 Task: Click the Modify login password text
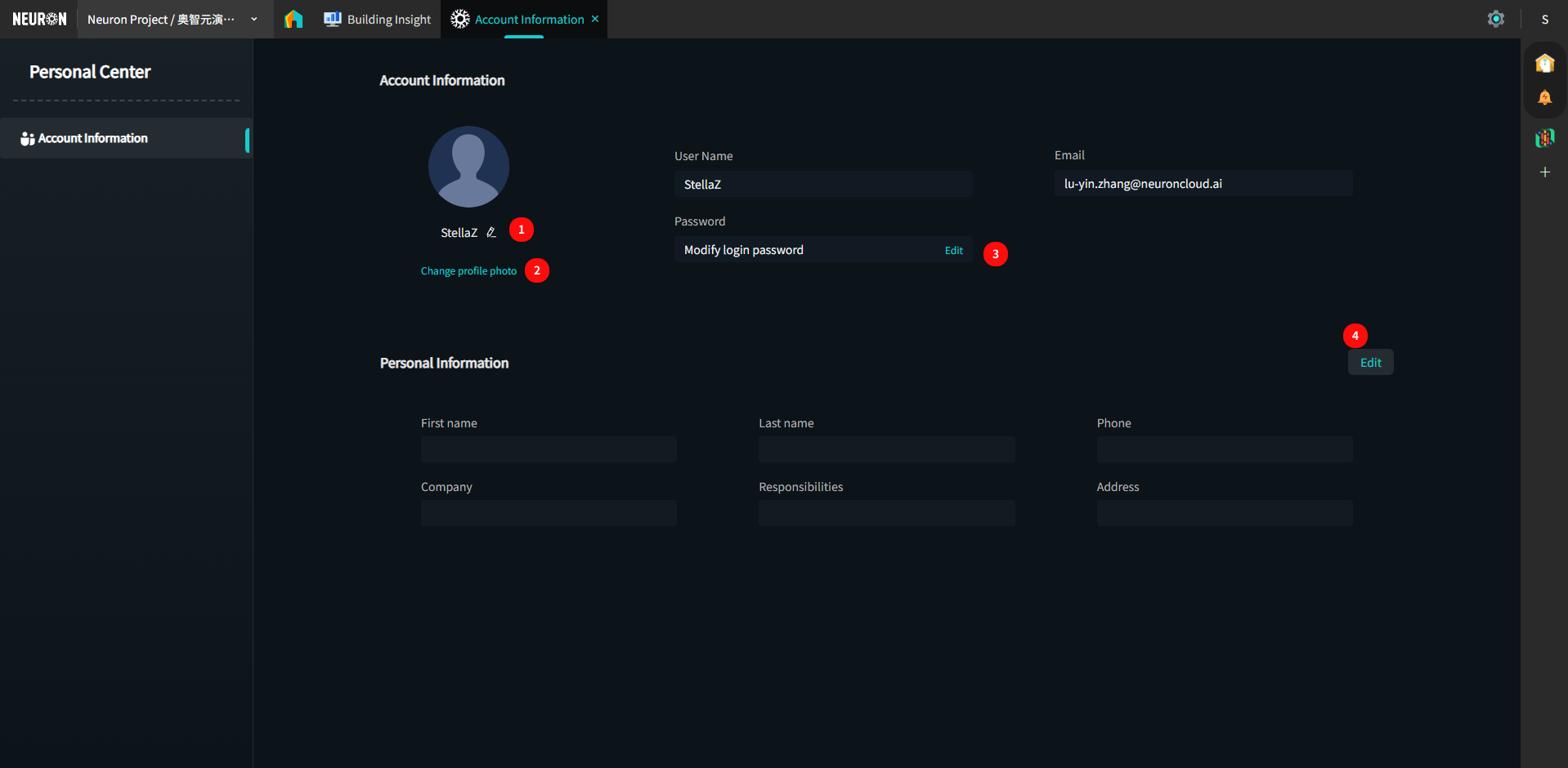pos(743,250)
